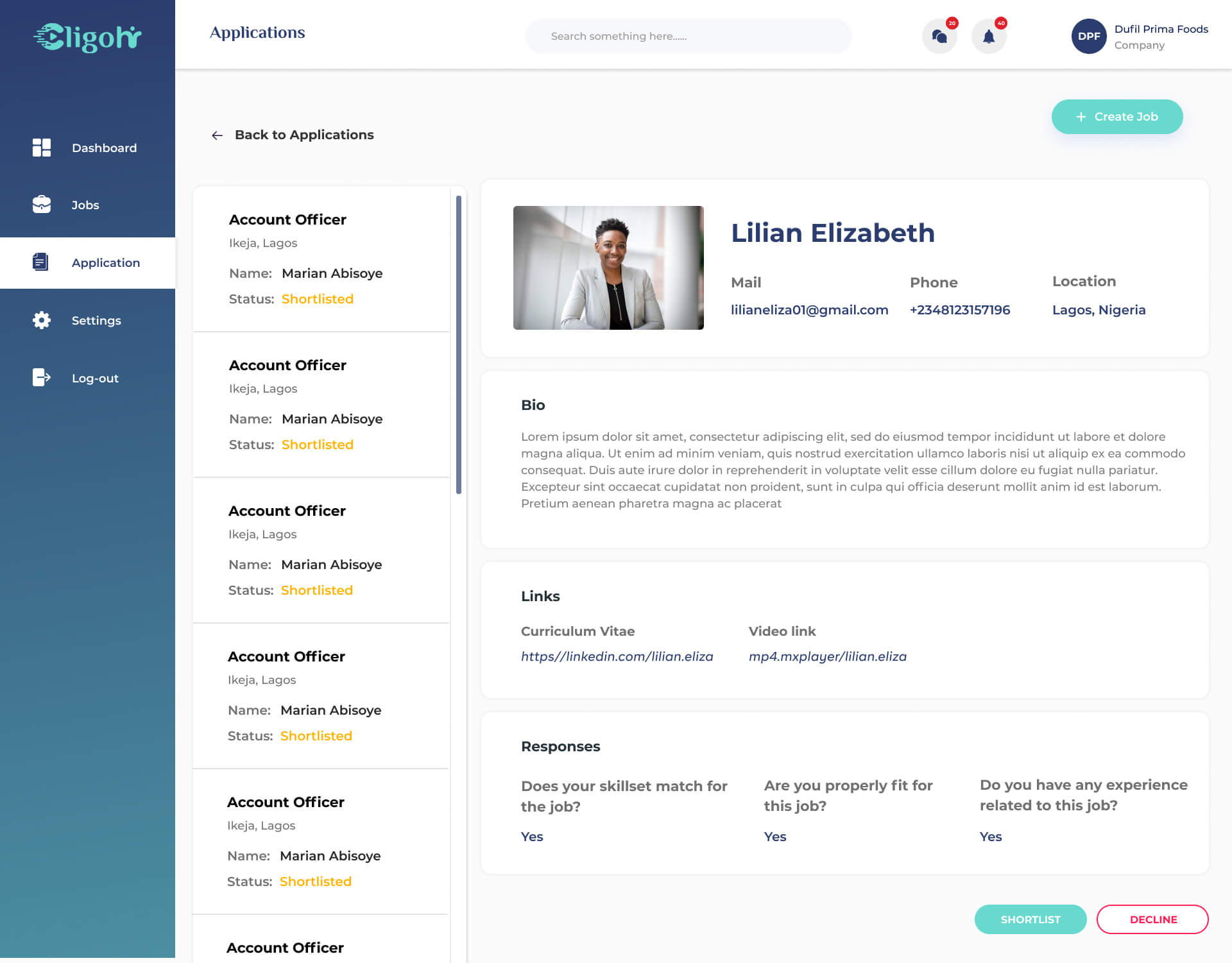
Task: Choose Log-out in the sidebar
Action: [x=87, y=378]
